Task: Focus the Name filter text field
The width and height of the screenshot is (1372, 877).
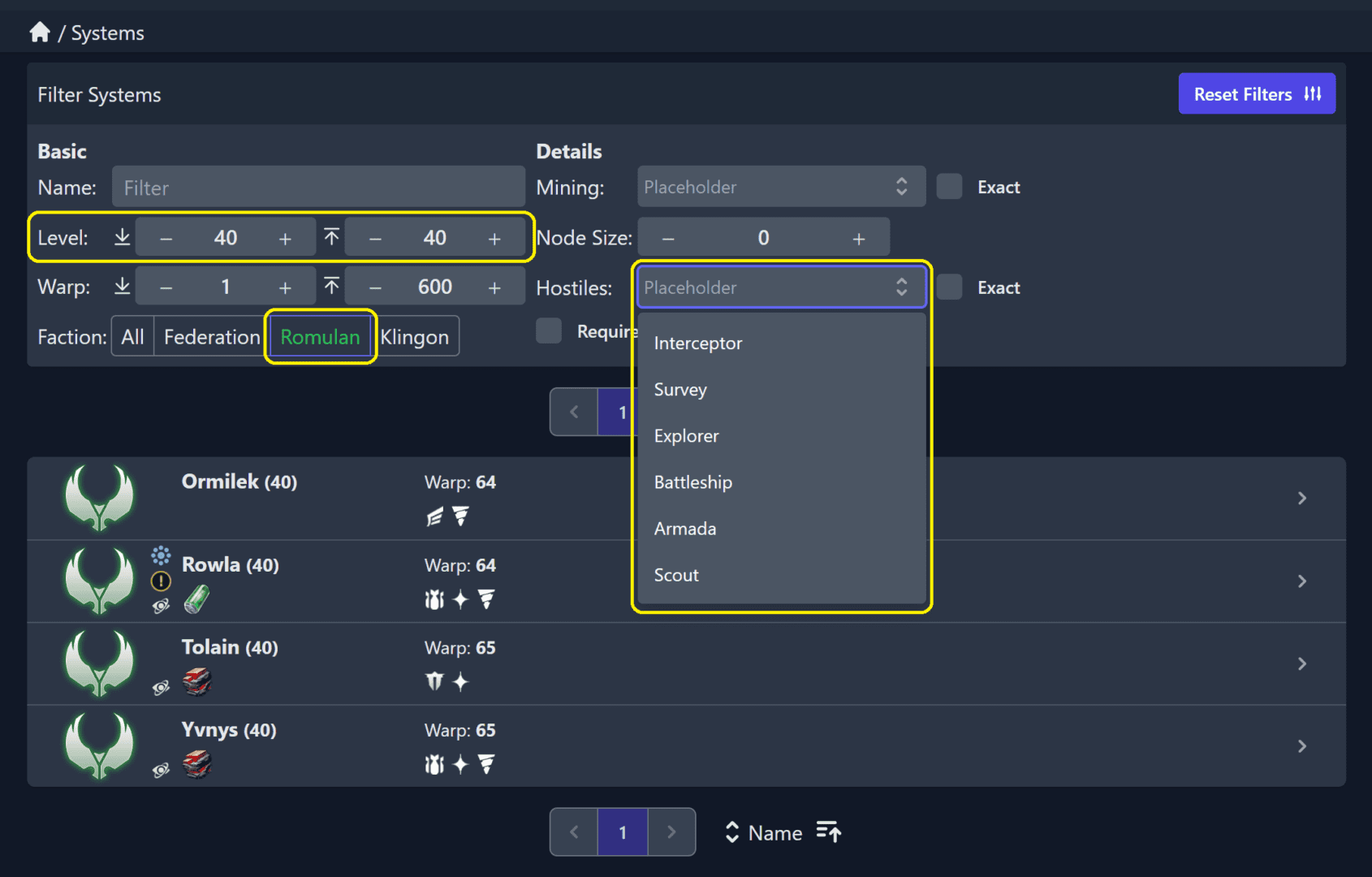Action: click(318, 188)
